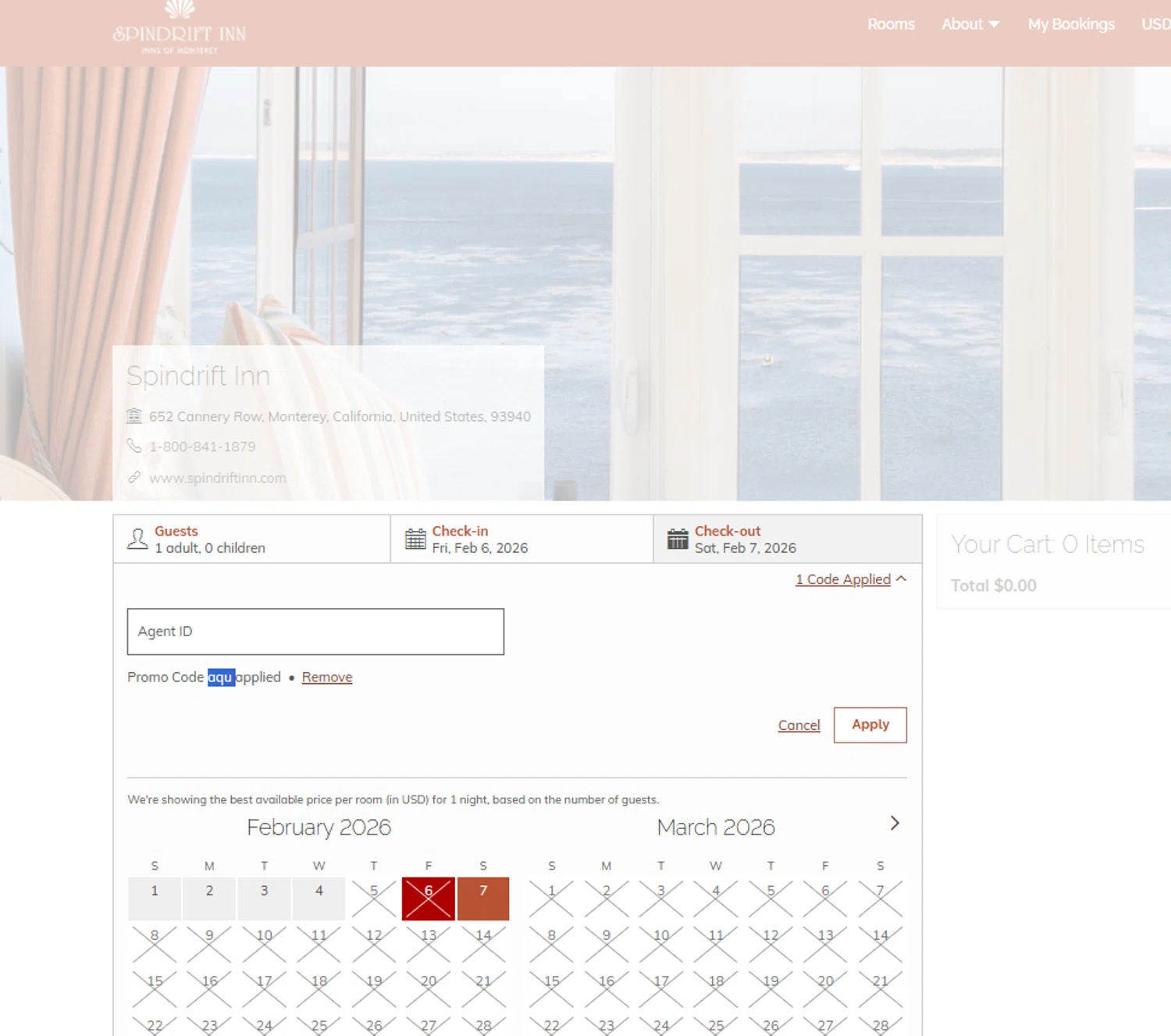
Task: Select February 2 in the calendar
Action: 209,899
